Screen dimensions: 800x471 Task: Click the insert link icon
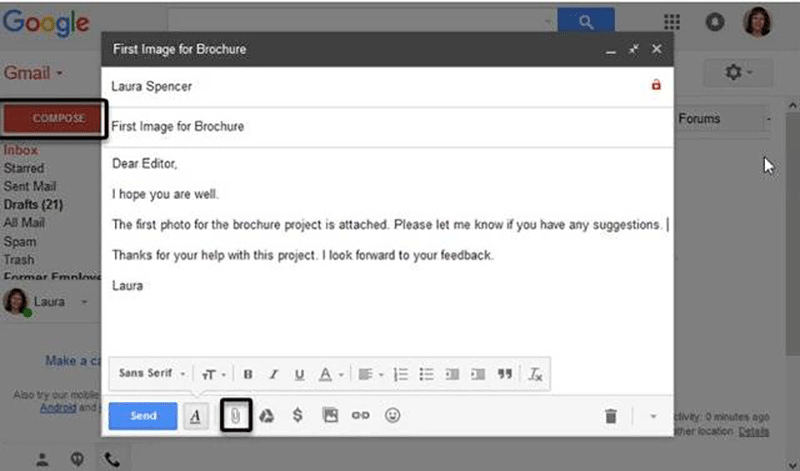(x=360, y=416)
